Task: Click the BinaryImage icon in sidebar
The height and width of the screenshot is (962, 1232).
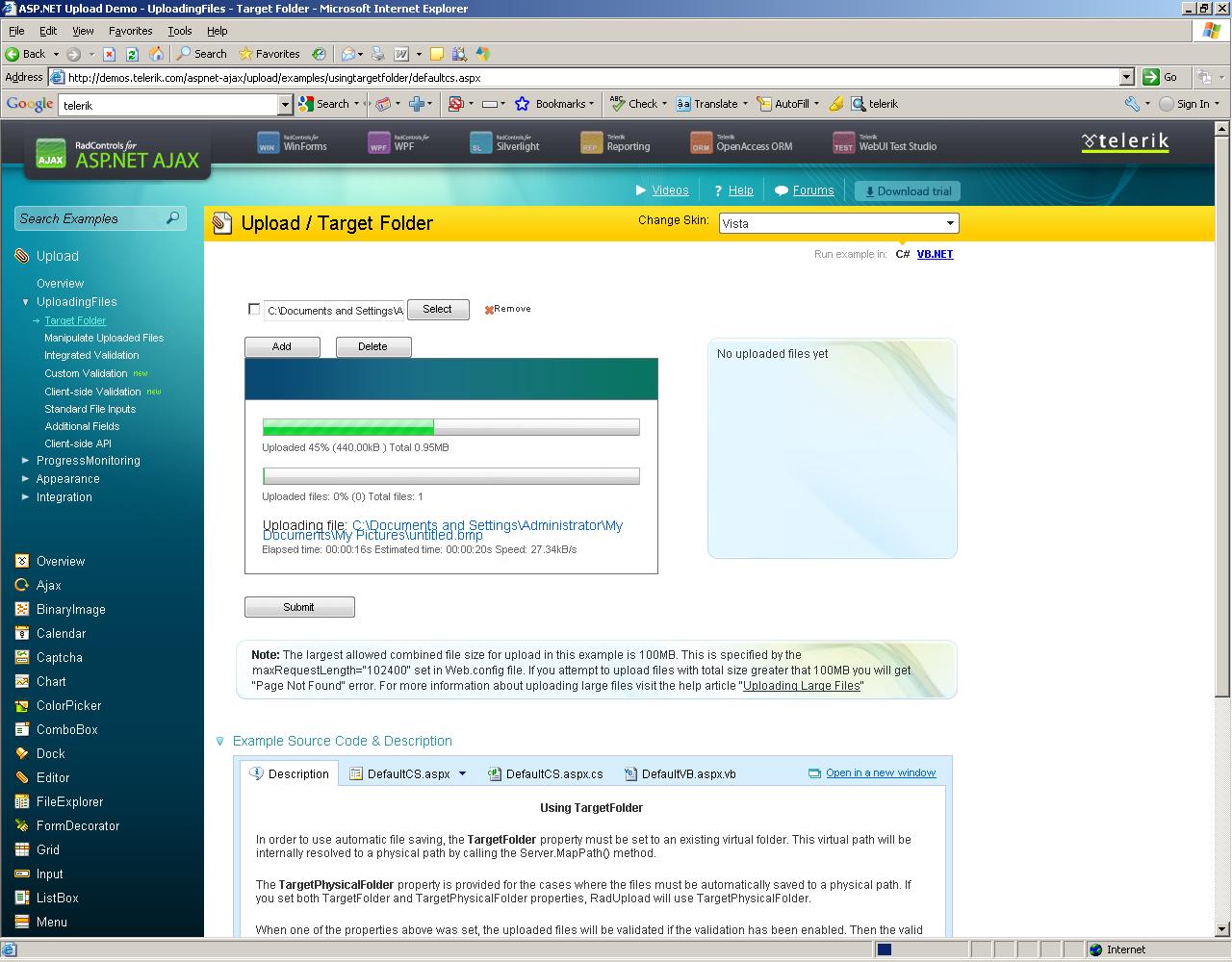Action: pyautogui.click(x=22, y=609)
